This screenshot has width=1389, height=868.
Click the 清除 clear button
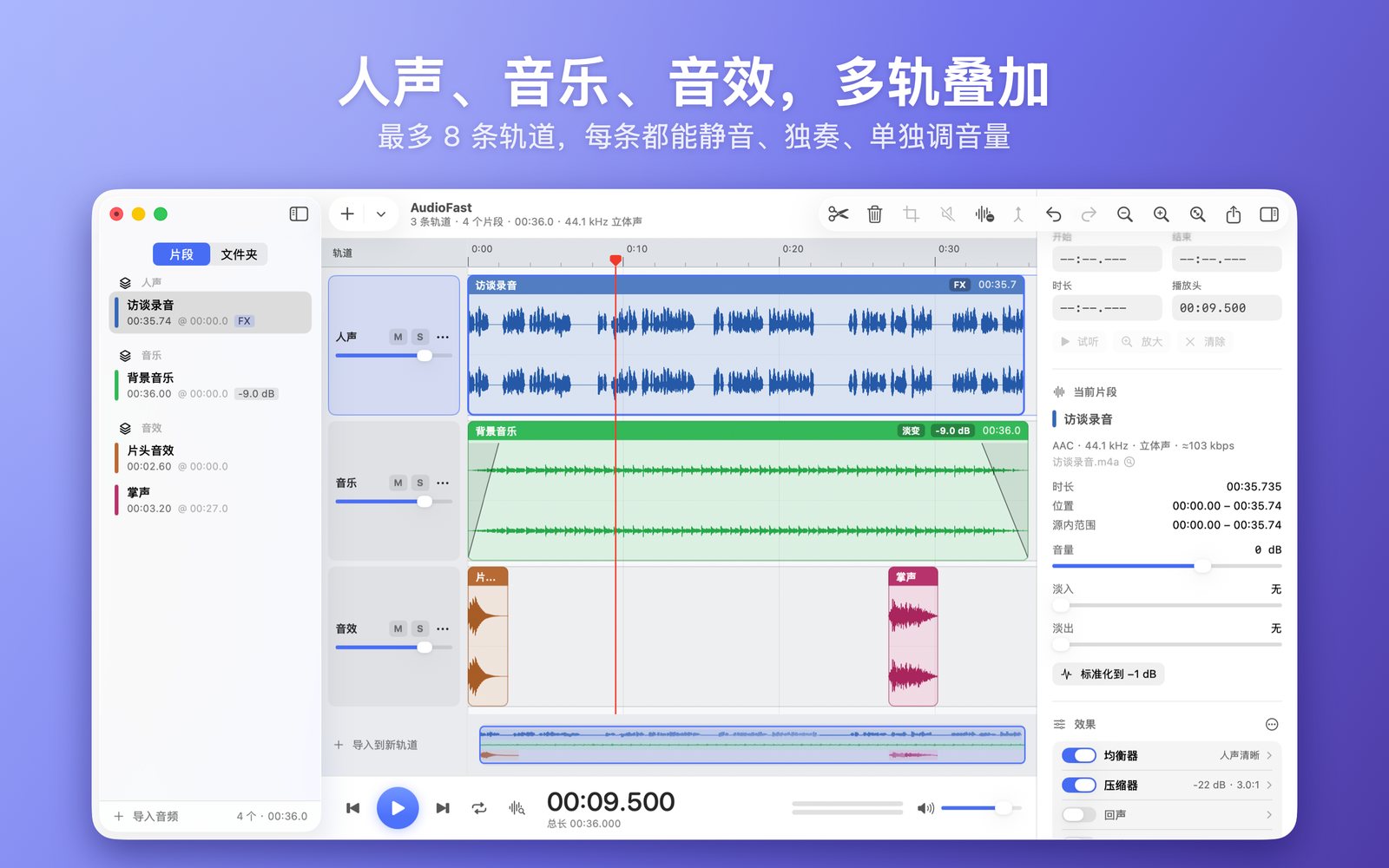click(x=1205, y=342)
